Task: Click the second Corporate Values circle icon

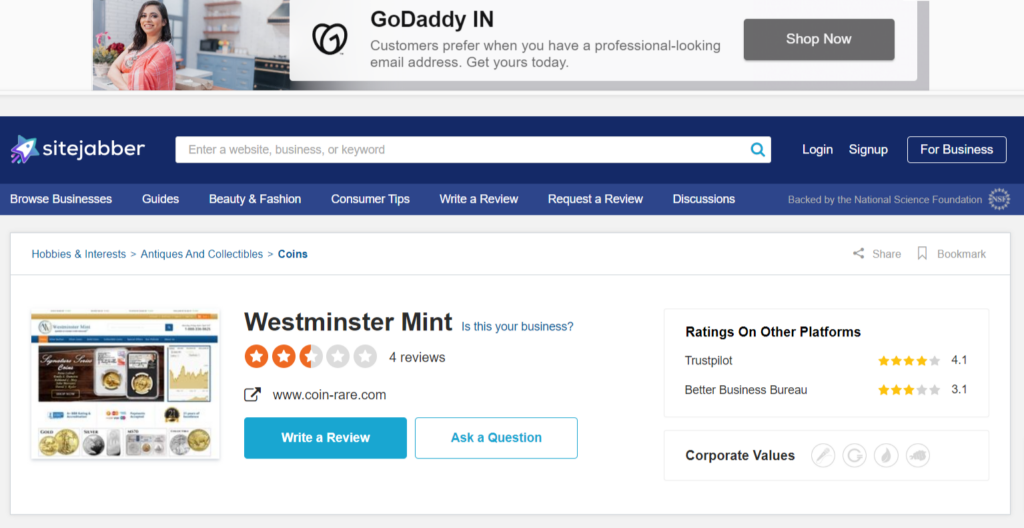Action: coord(854,455)
